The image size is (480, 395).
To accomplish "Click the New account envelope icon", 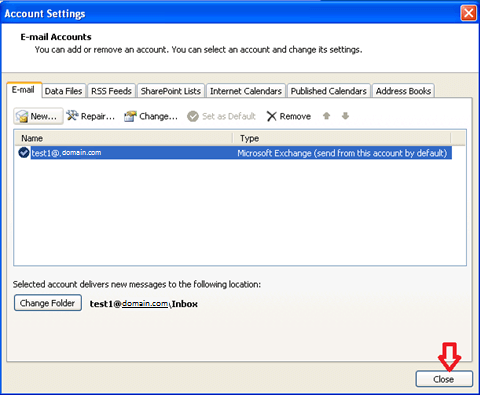I will click(x=22, y=116).
